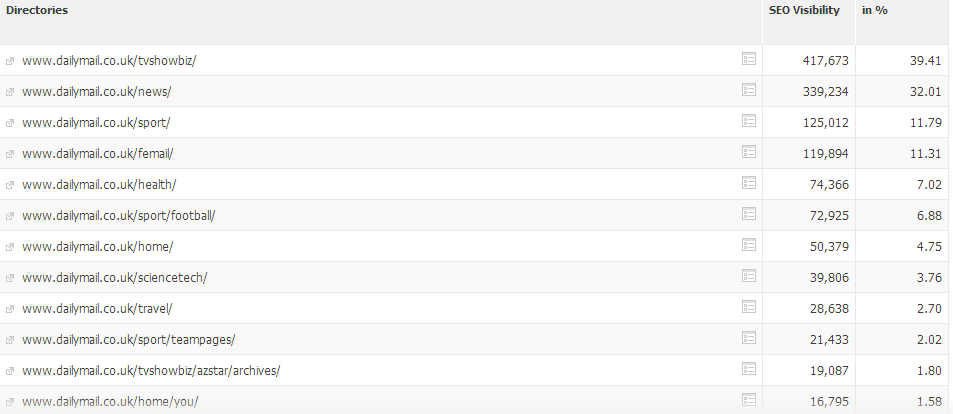Click external link icon beside home/you directory

pos(10,402)
